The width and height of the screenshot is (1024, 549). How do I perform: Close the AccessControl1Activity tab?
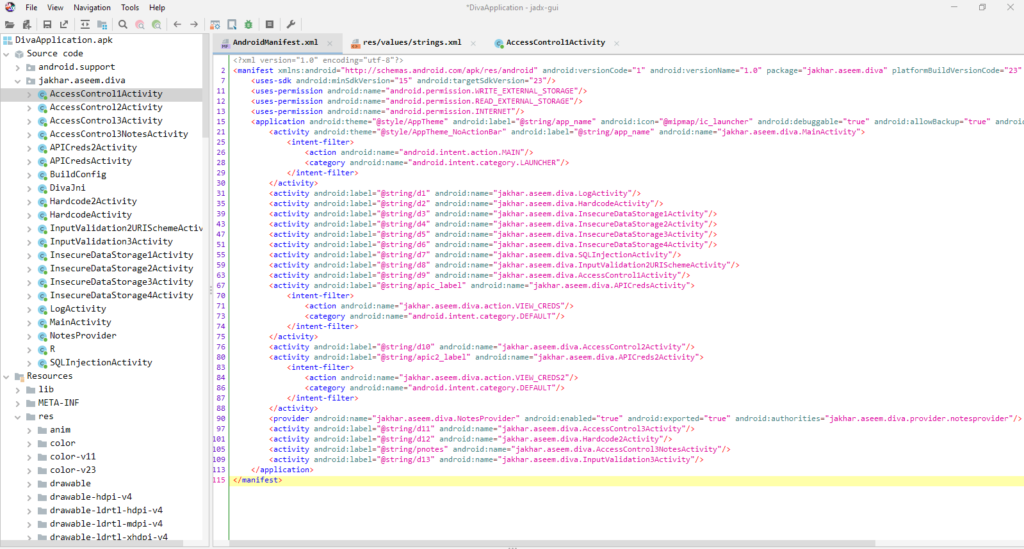click(x=617, y=43)
